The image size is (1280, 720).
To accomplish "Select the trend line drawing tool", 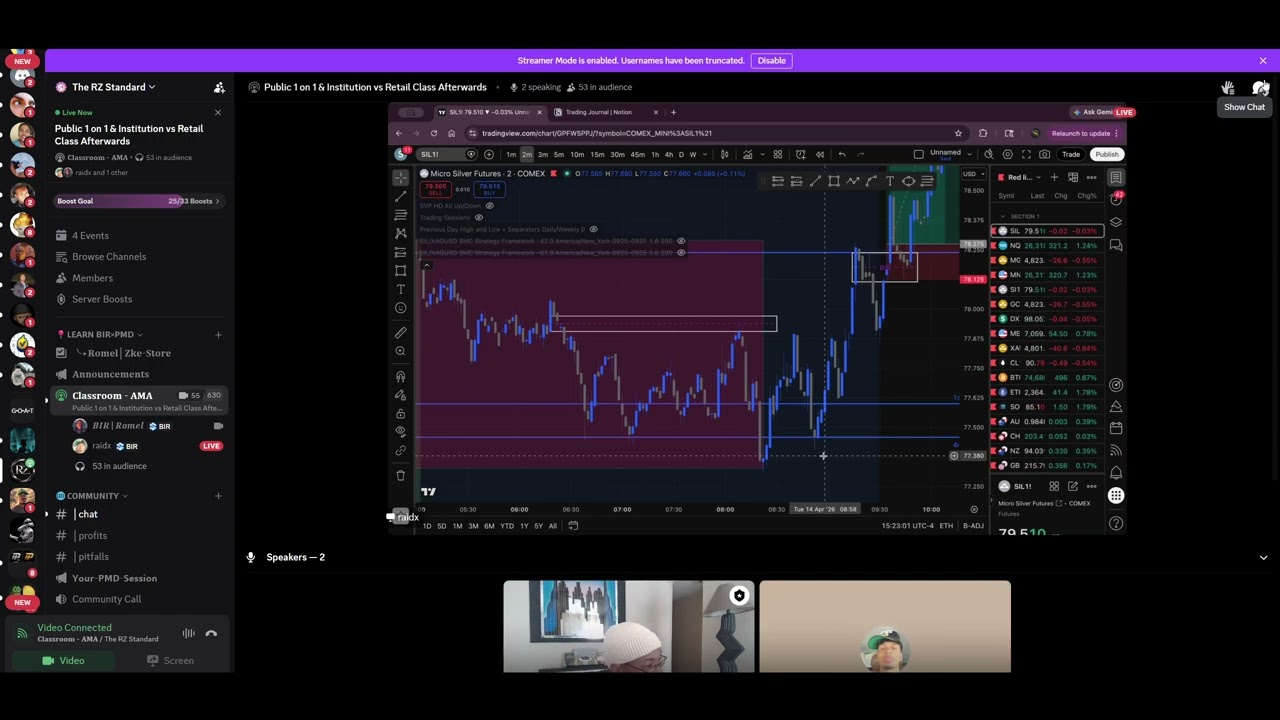I will pos(400,196).
